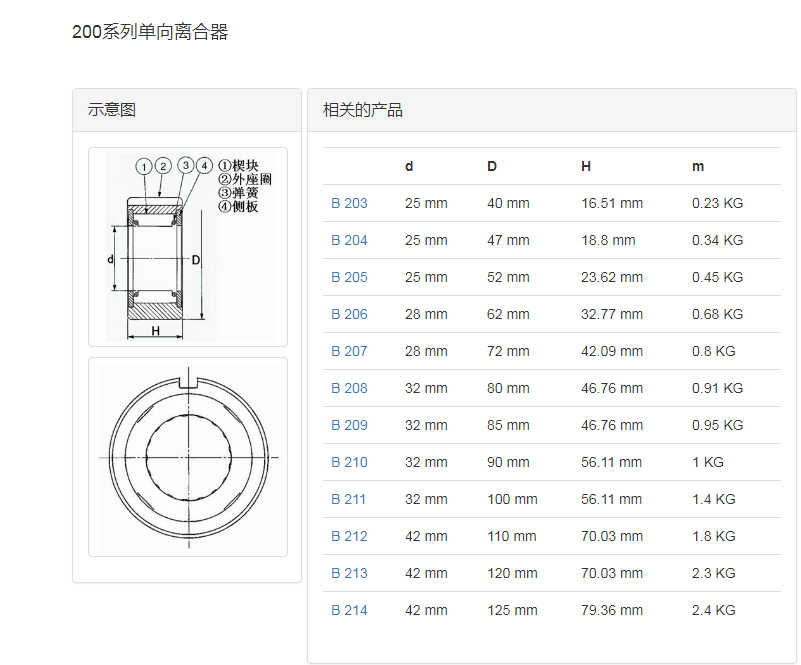Screen dimensions: 801x665
Task: Click the D column header
Action: click(x=492, y=166)
